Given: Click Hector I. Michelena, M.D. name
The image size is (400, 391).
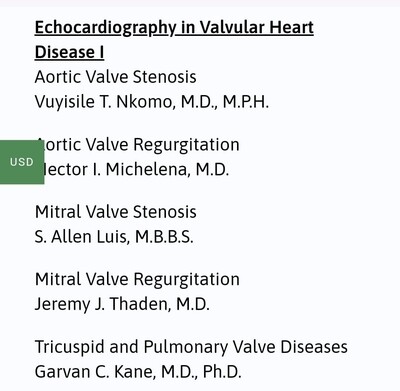Looking at the screenshot, I should [x=132, y=169].
